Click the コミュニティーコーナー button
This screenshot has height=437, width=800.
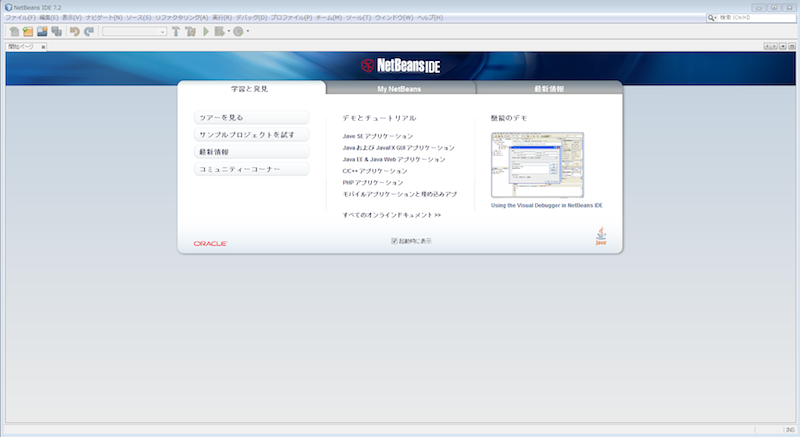[252, 169]
